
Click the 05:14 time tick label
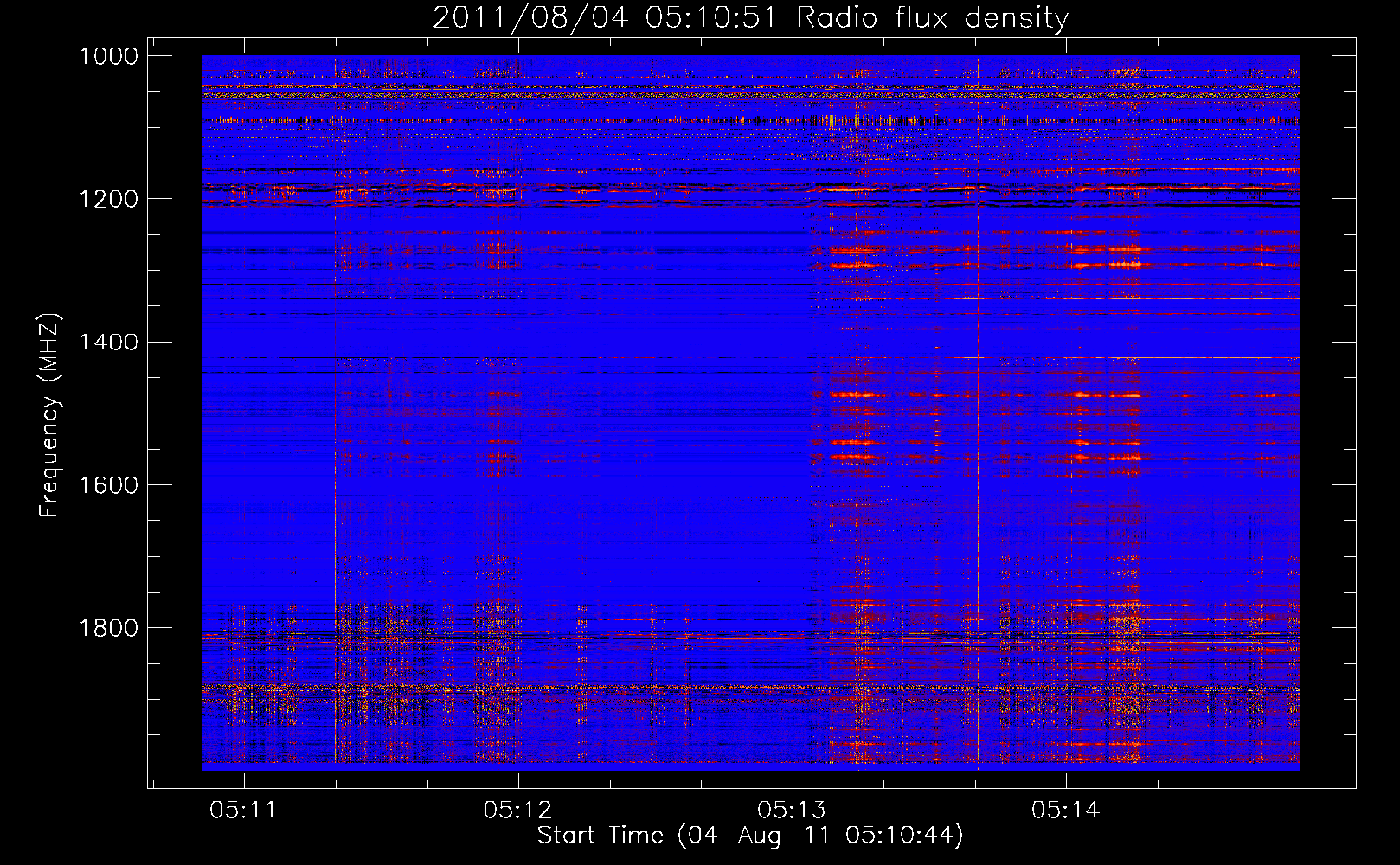click(x=1066, y=811)
